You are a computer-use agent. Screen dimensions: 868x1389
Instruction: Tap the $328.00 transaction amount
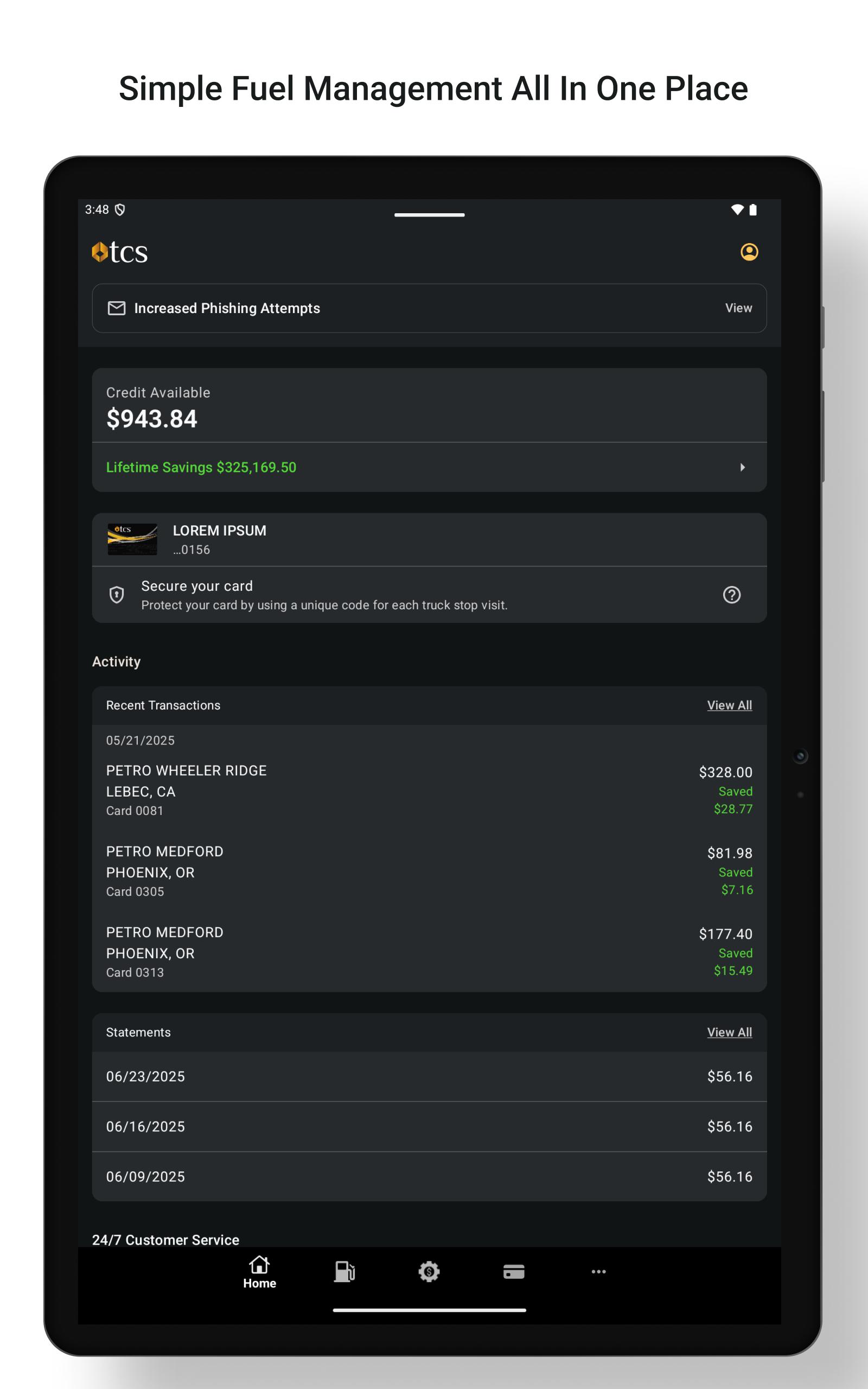pos(725,772)
